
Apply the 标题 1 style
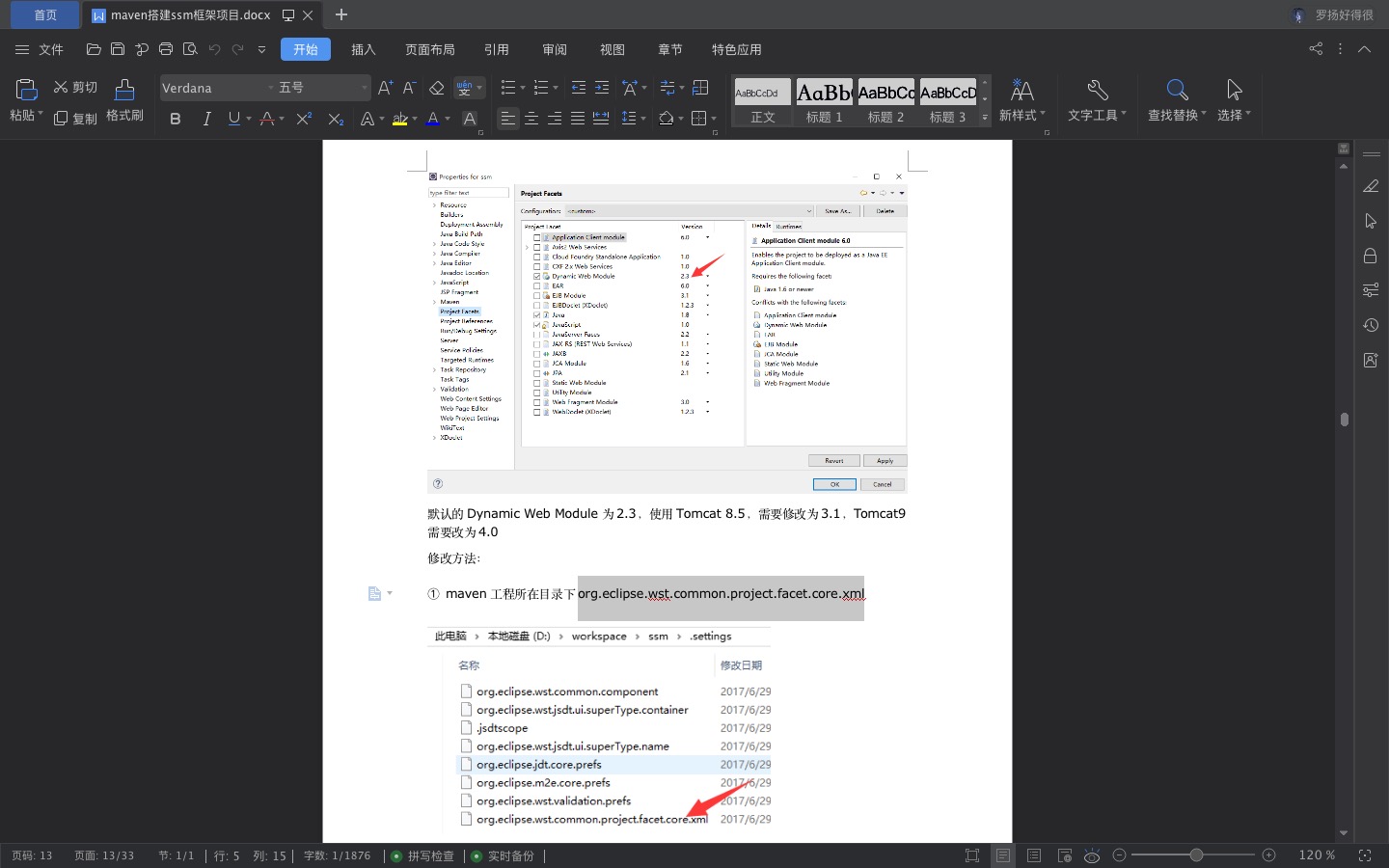click(825, 101)
